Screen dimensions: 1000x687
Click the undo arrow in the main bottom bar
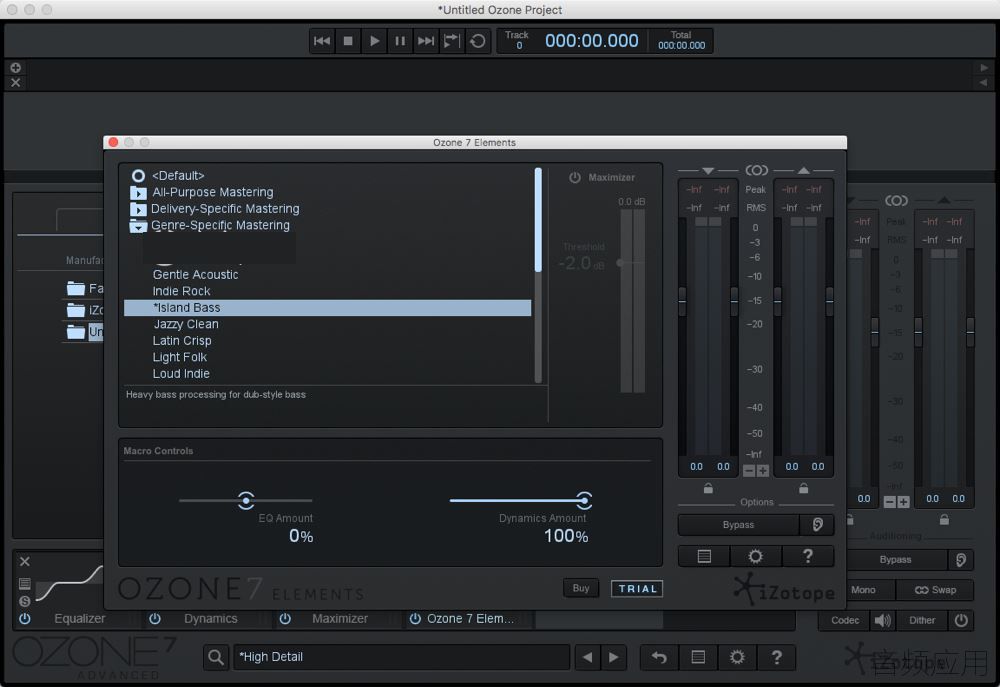[x=659, y=657]
